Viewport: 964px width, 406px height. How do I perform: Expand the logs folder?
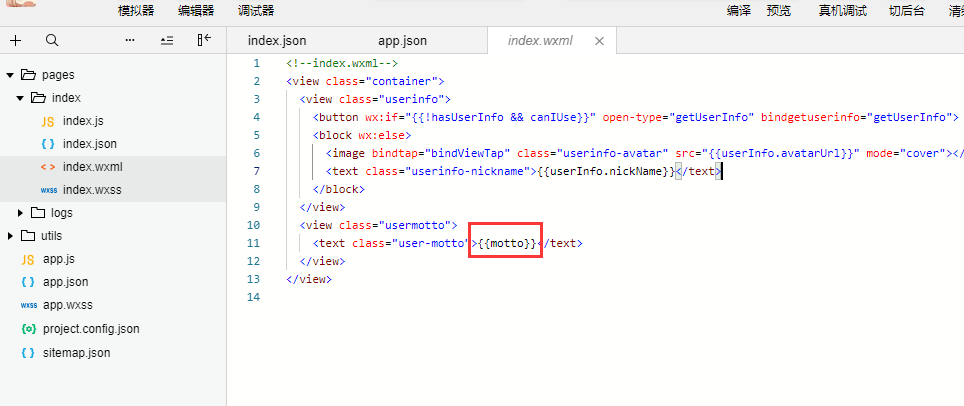coord(20,213)
